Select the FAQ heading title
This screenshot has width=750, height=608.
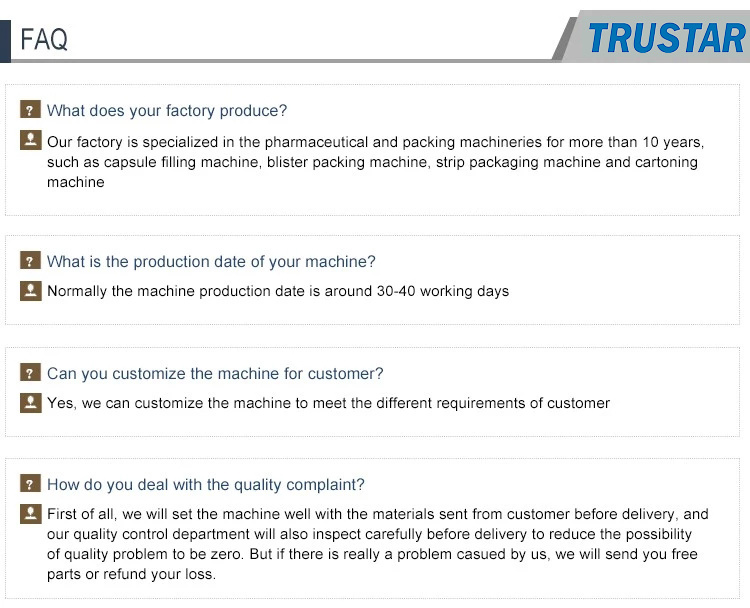click(x=44, y=39)
